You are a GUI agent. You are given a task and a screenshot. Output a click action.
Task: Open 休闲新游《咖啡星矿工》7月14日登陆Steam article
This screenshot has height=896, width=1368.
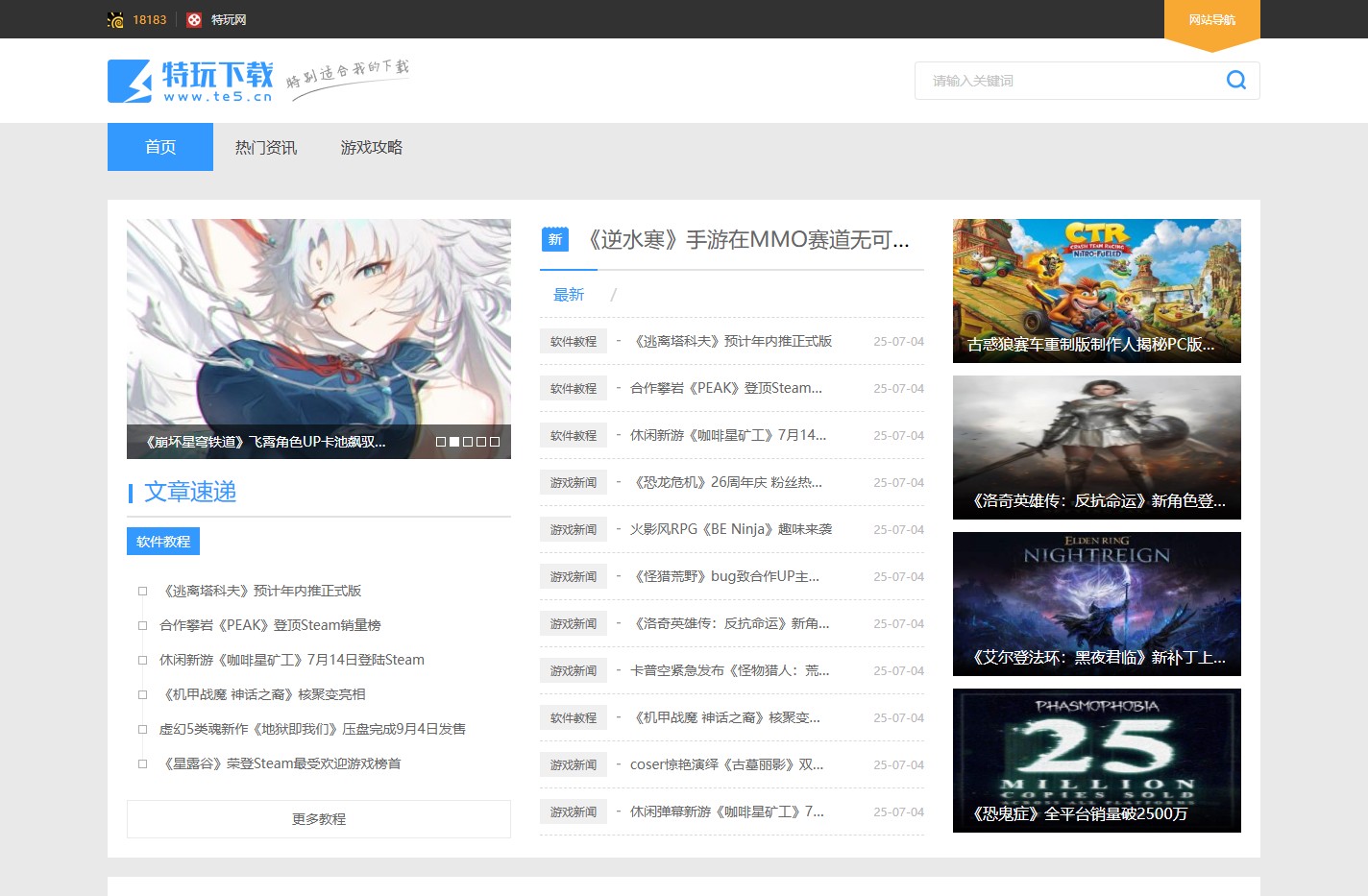[292, 660]
